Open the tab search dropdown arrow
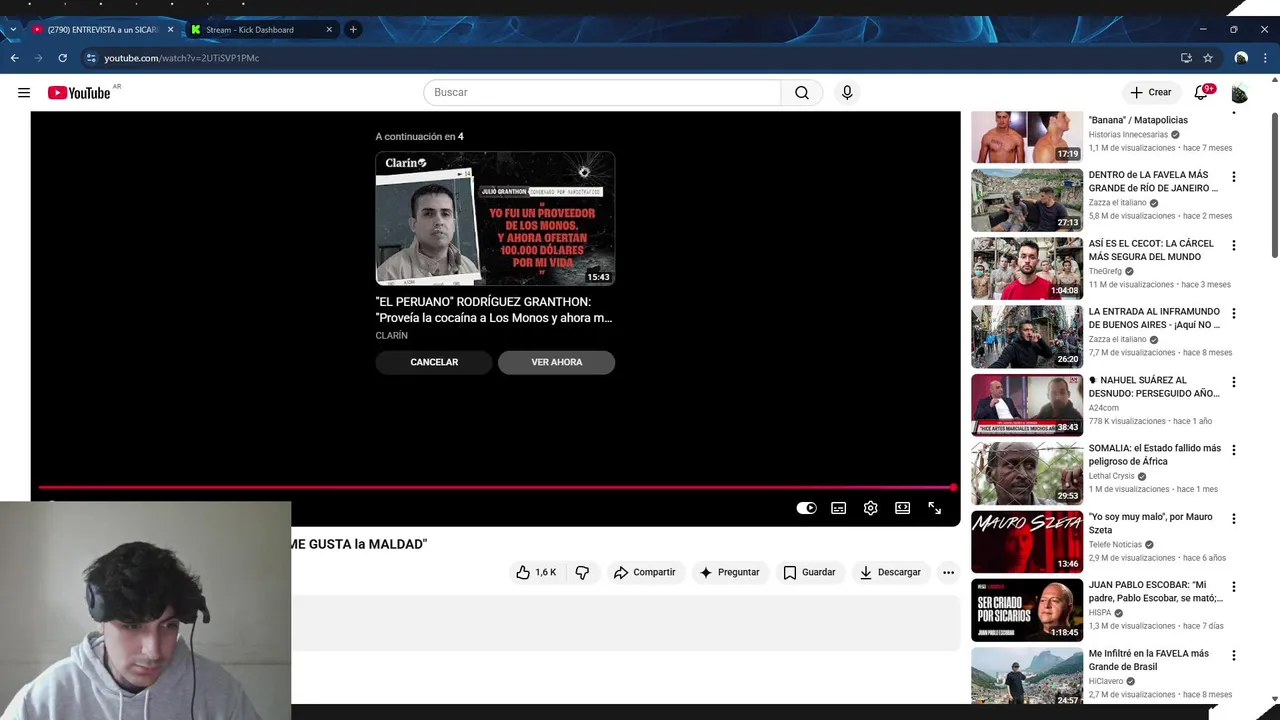The height and width of the screenshot is (720, 1280). tap(12, 30)
